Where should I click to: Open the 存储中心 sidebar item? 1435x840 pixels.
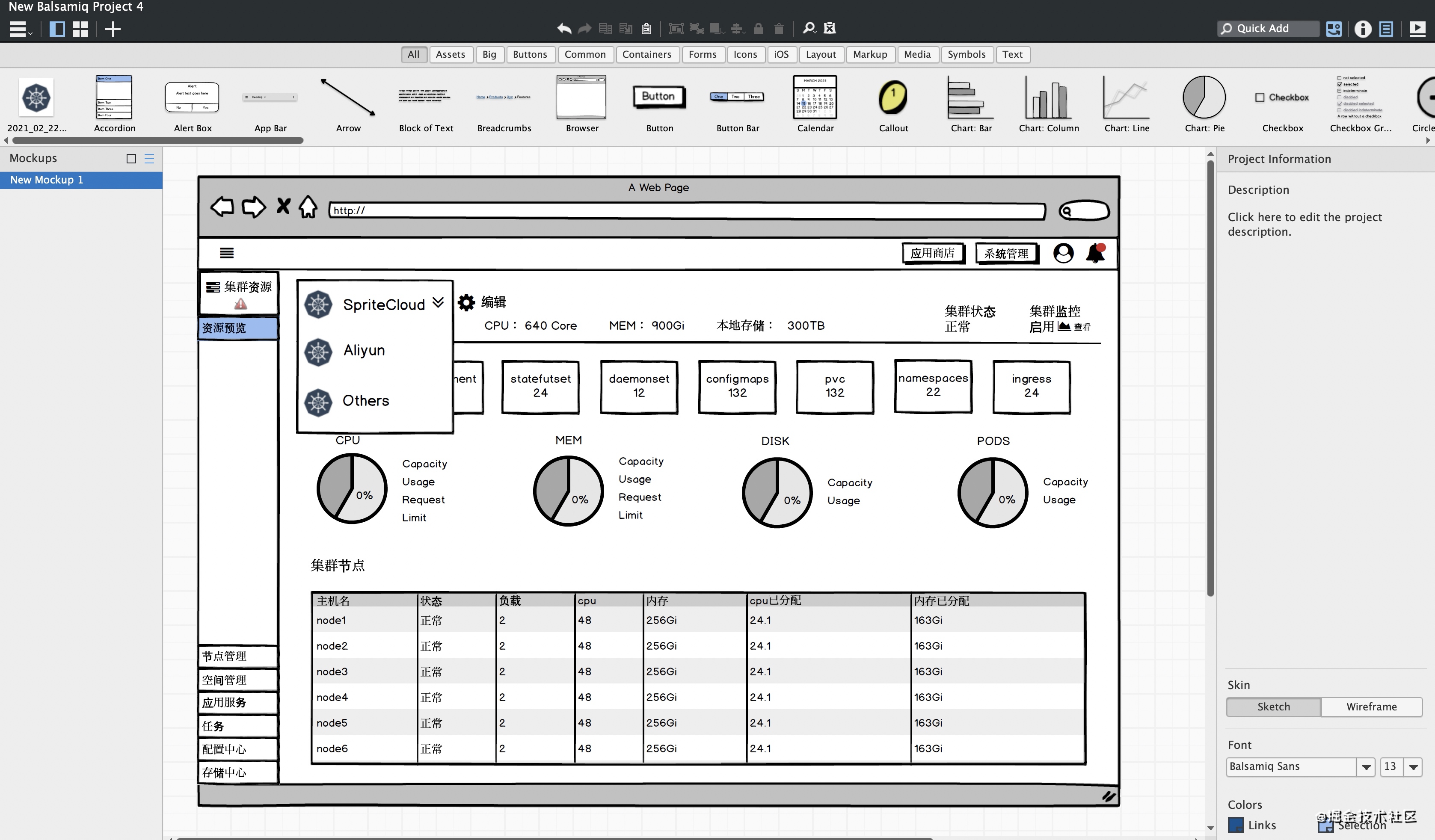coord(238,772)
